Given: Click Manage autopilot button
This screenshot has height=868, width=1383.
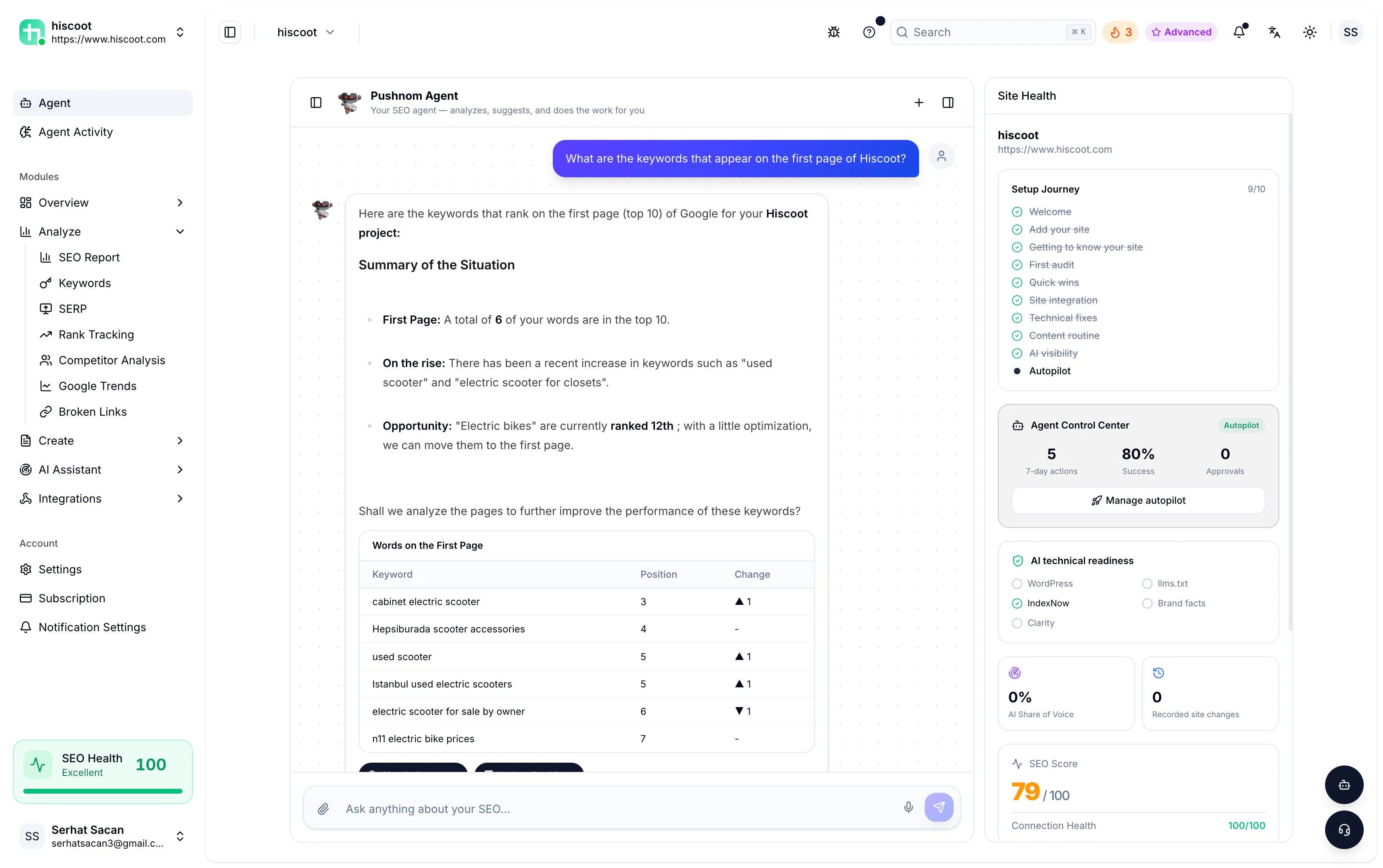Looking at the screenshot, I should 1138,500.
